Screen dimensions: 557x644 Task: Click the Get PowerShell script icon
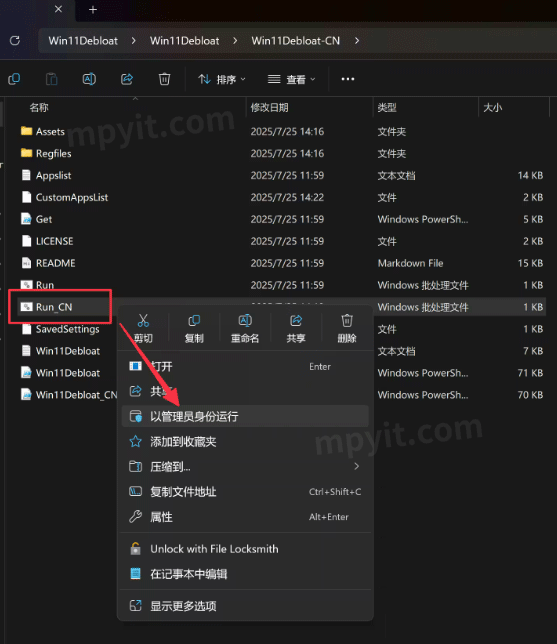pyautogui.click(x=26, y=219)
